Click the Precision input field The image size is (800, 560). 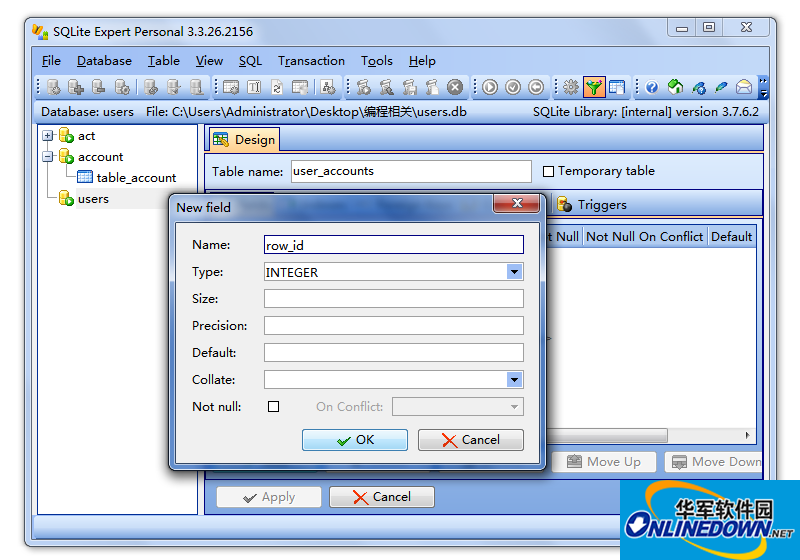point(394,325)
